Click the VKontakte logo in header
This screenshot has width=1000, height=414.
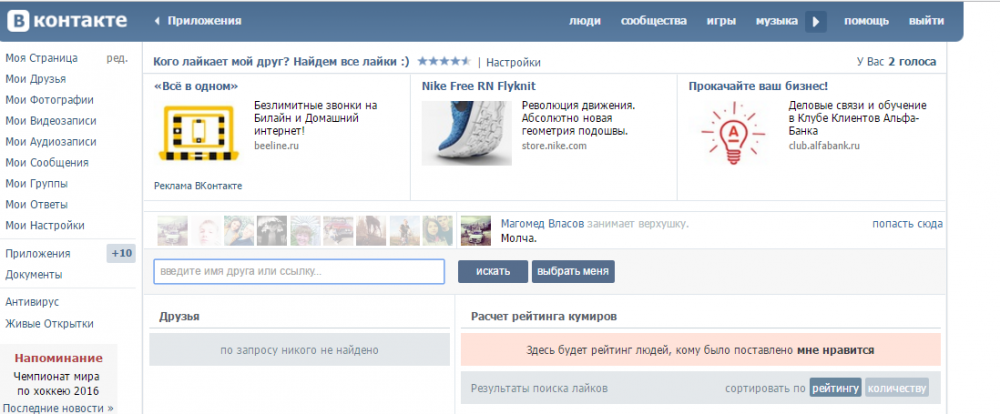point(65,20)
